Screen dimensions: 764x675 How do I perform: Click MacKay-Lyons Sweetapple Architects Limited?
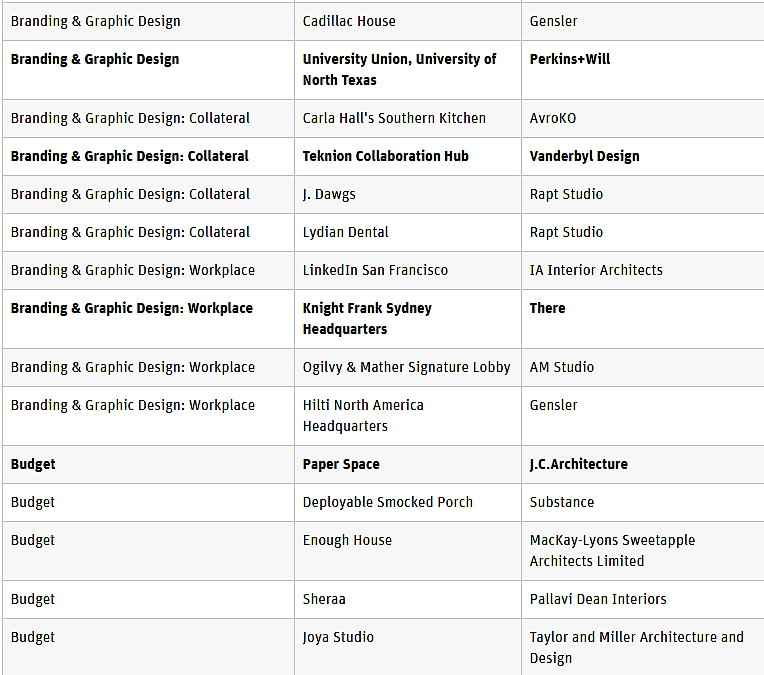pyautogui.click(x=612, y=551)
